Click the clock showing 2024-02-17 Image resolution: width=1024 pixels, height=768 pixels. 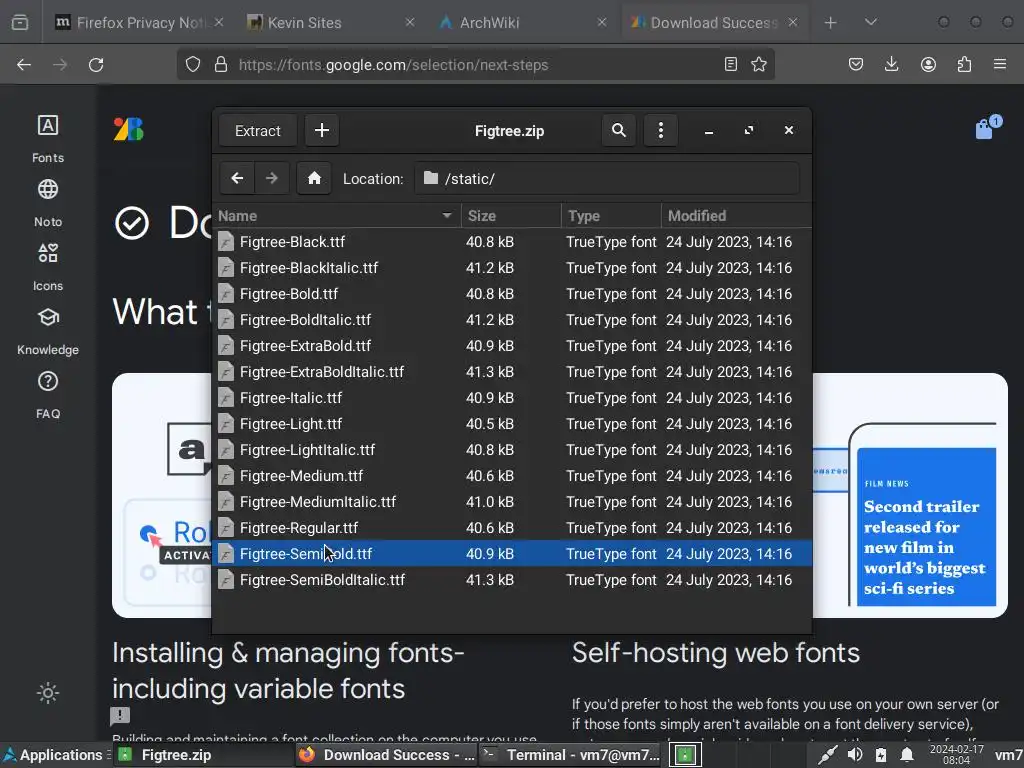tap(956, 755)
